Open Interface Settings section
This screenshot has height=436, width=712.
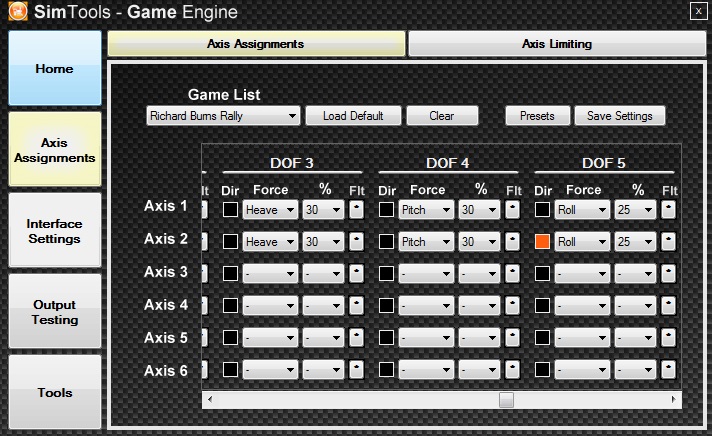tap(55, 231)
